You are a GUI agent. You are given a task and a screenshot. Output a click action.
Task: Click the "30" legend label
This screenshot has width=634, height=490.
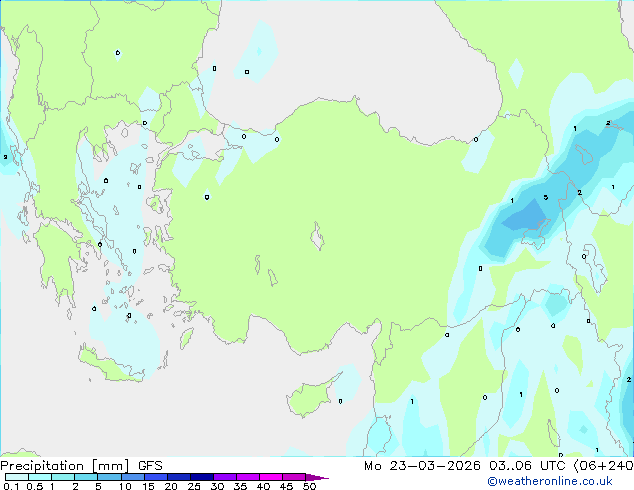coord(217,486)
